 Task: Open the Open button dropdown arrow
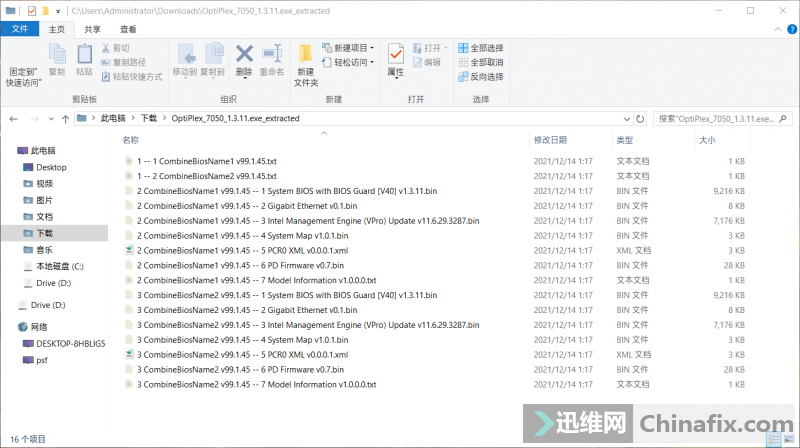[445, 48]
